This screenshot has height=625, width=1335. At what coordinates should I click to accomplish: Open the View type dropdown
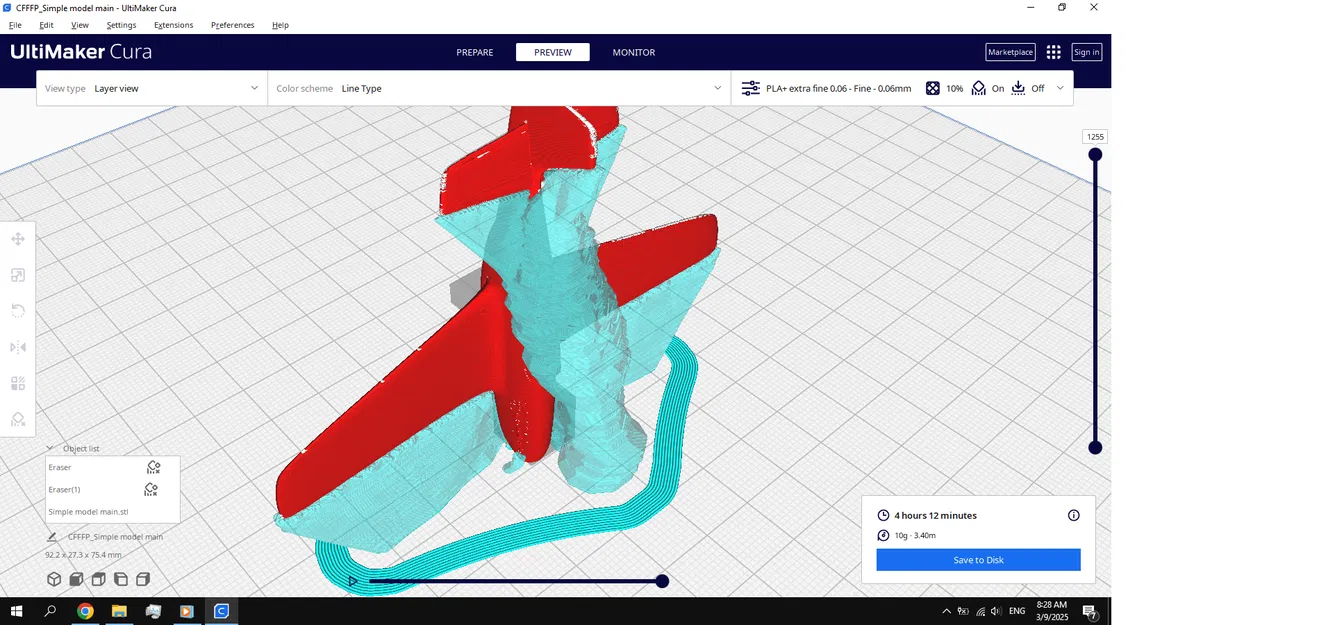click(x=152, y=88)
